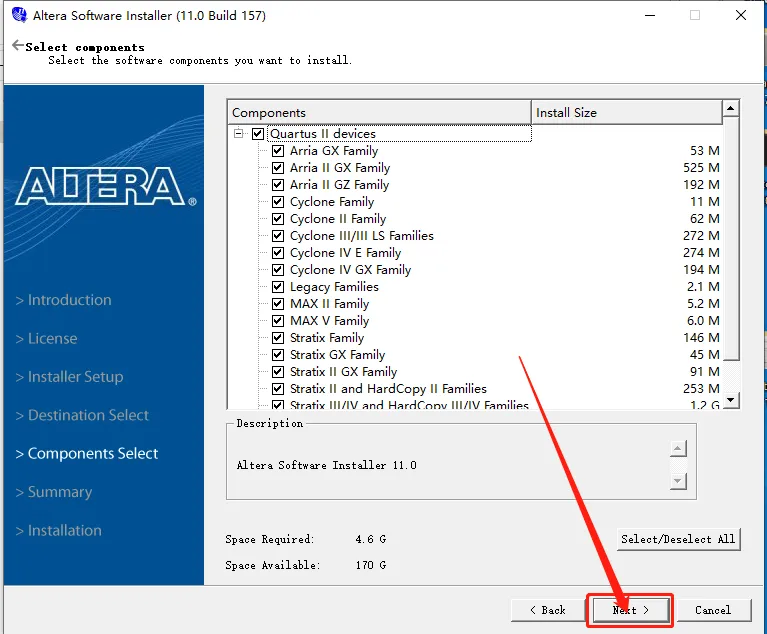
Task: Click the 525 M install size value
Action: (701, 168)
